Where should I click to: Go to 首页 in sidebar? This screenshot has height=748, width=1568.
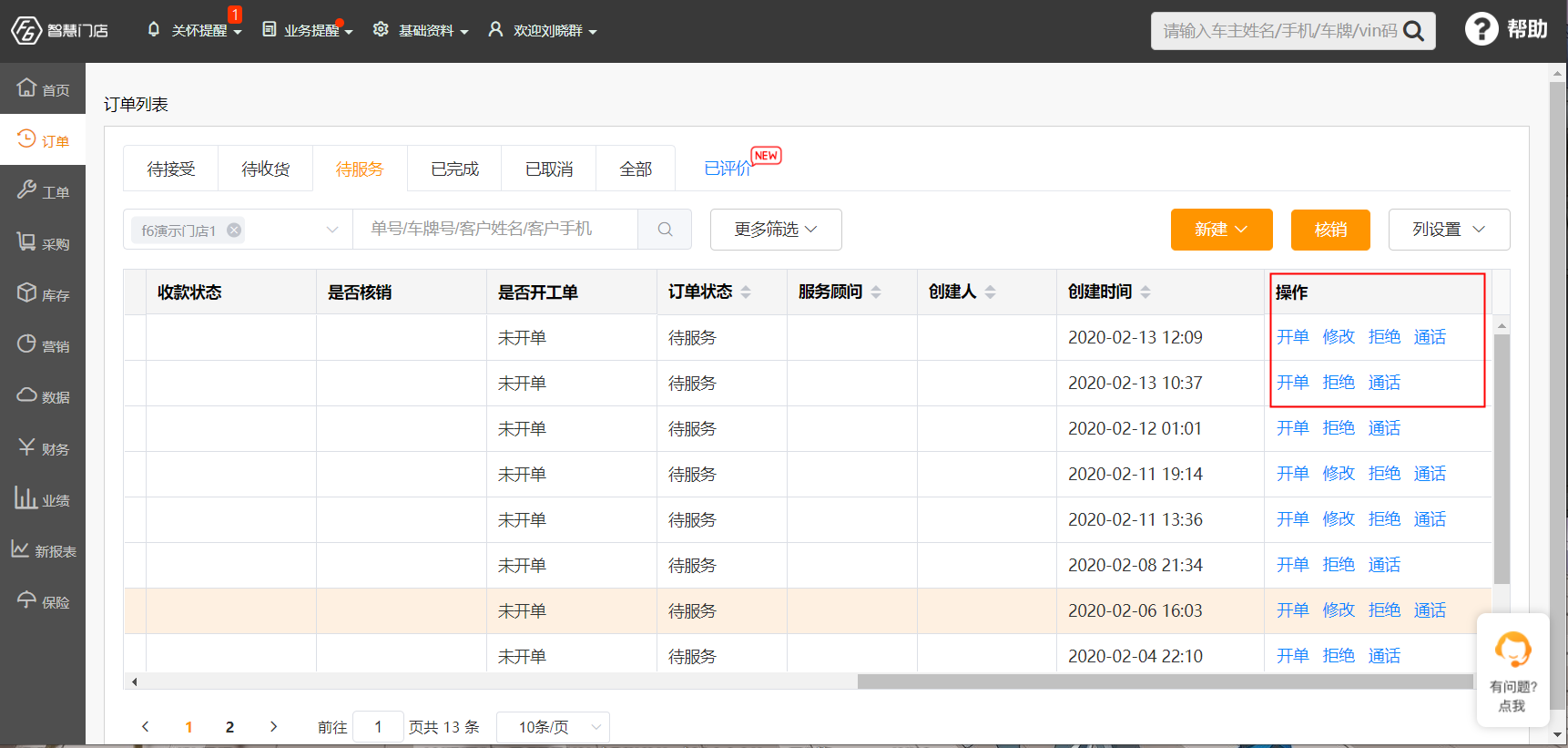pyautogui.click(x=43, y=88)
